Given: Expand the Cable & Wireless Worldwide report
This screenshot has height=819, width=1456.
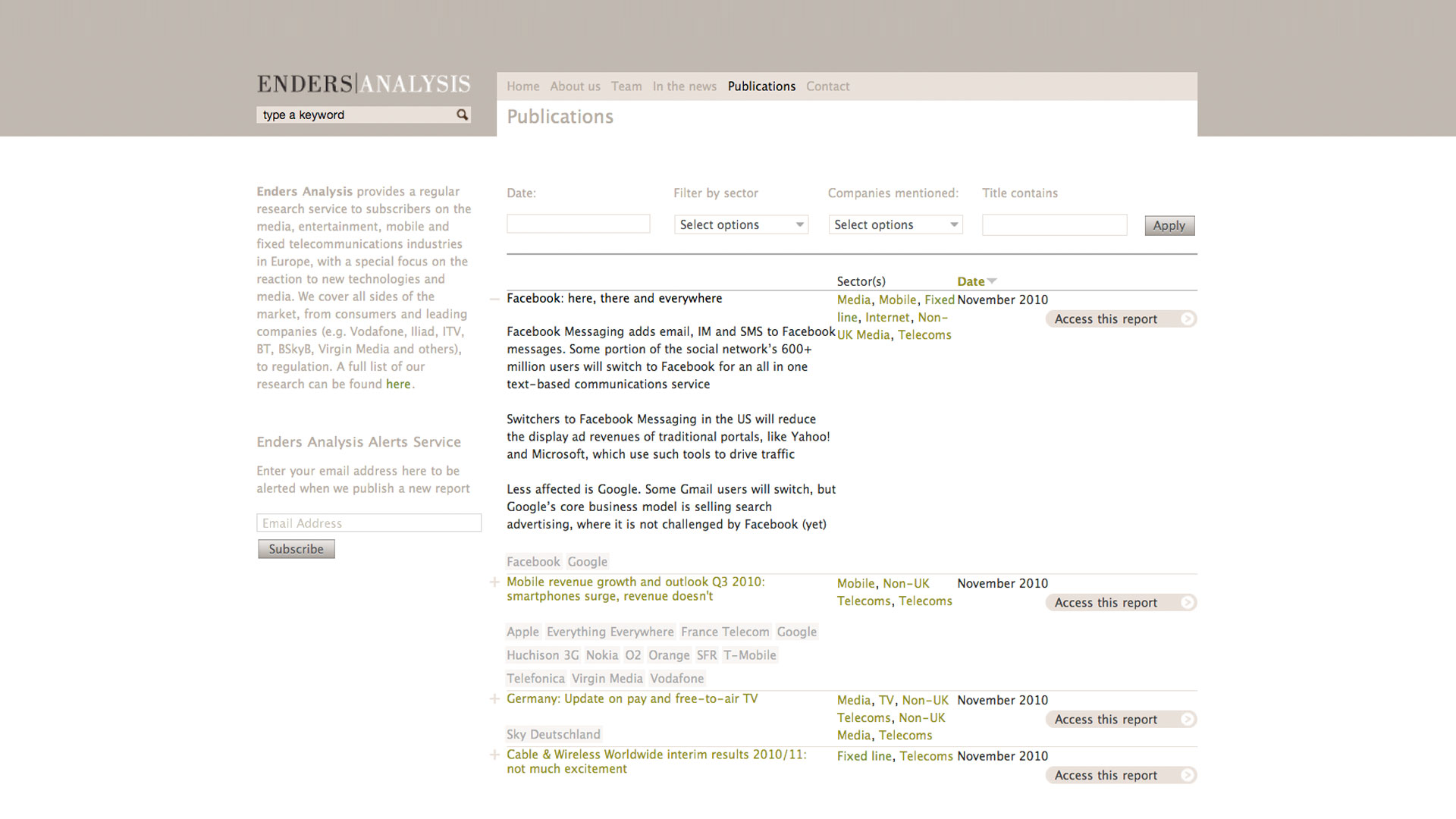Looking at the screenshot, I should click(x=494, y=755).
